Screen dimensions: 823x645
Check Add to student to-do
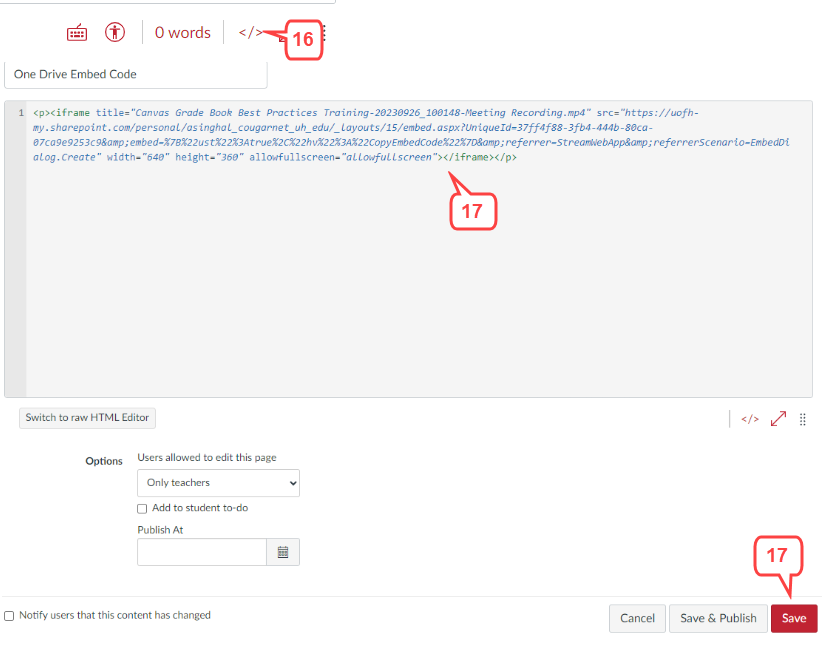point(142,509)
